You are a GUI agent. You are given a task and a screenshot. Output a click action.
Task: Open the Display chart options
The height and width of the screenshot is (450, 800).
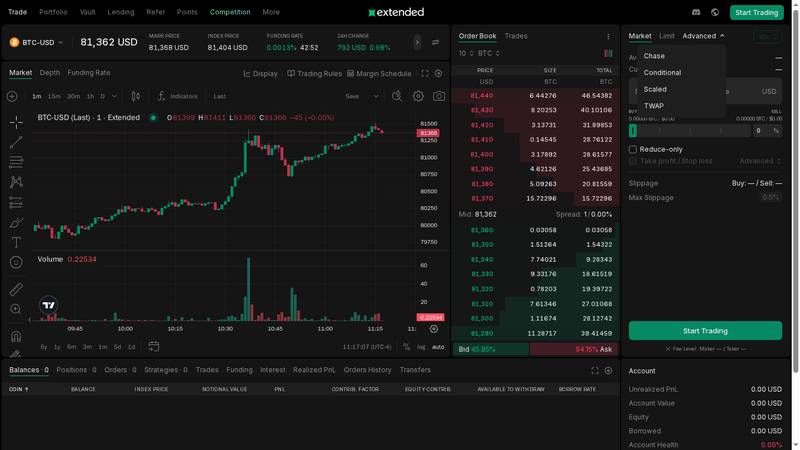[260, 73]
